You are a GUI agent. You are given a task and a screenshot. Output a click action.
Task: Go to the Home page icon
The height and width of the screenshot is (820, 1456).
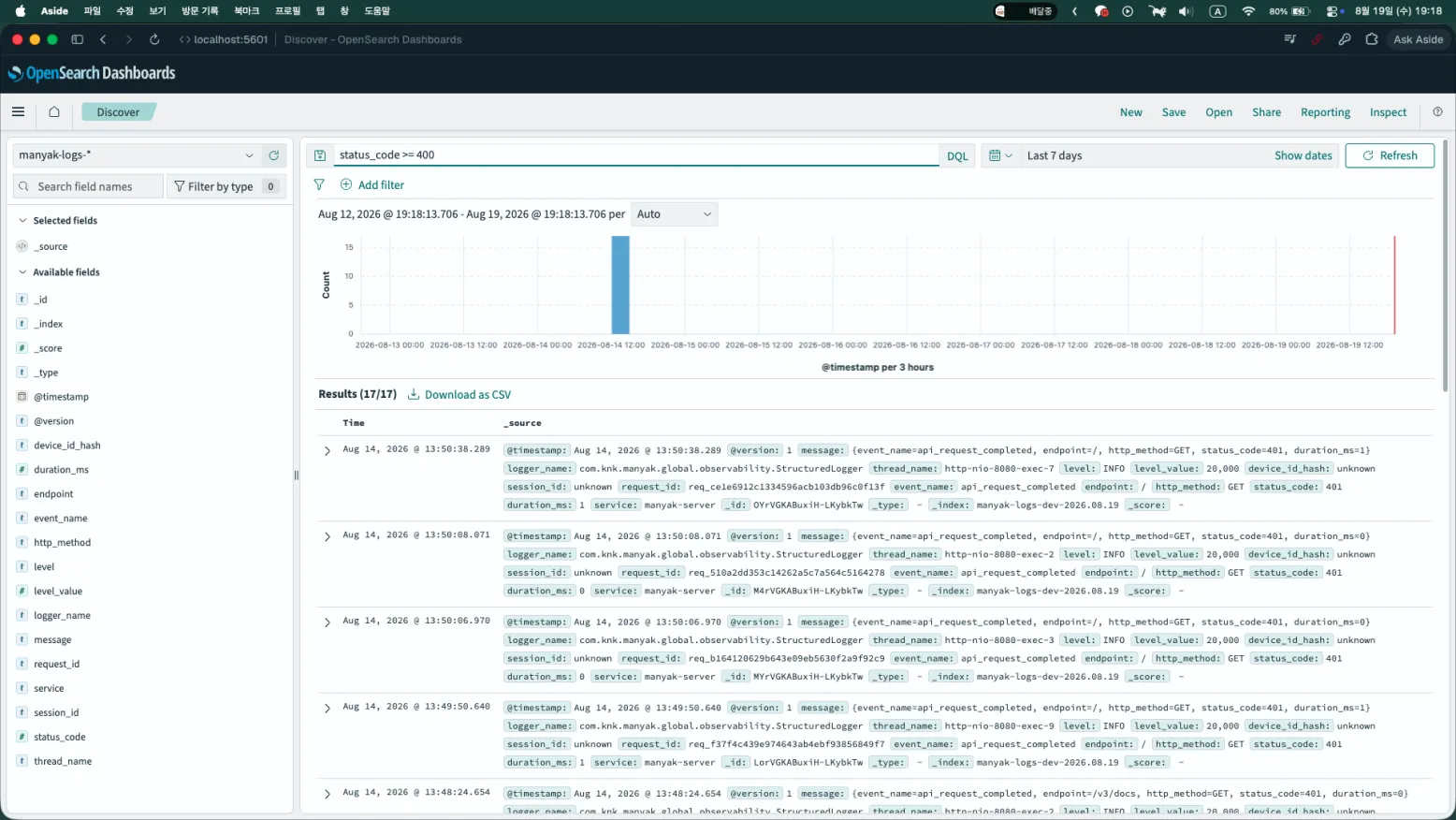(54, 111)
